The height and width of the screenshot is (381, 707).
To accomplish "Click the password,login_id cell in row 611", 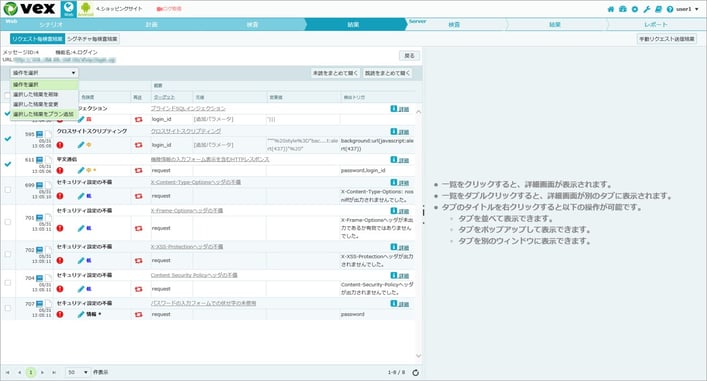I will coord(377,170).
